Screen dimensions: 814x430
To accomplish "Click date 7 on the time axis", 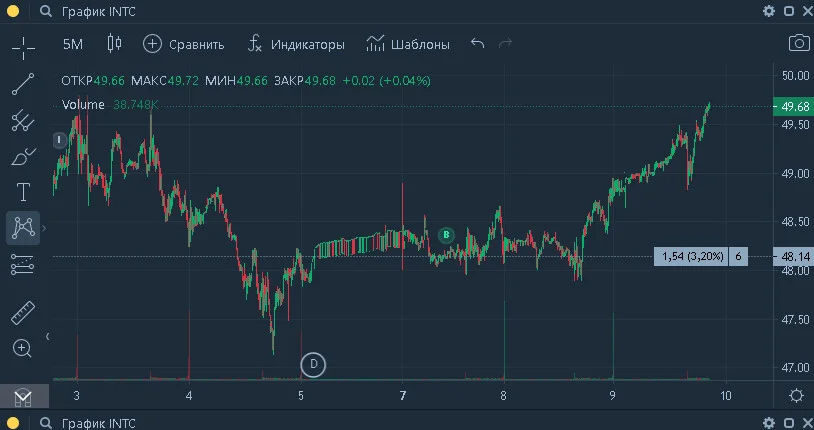I will click(403, 396).
